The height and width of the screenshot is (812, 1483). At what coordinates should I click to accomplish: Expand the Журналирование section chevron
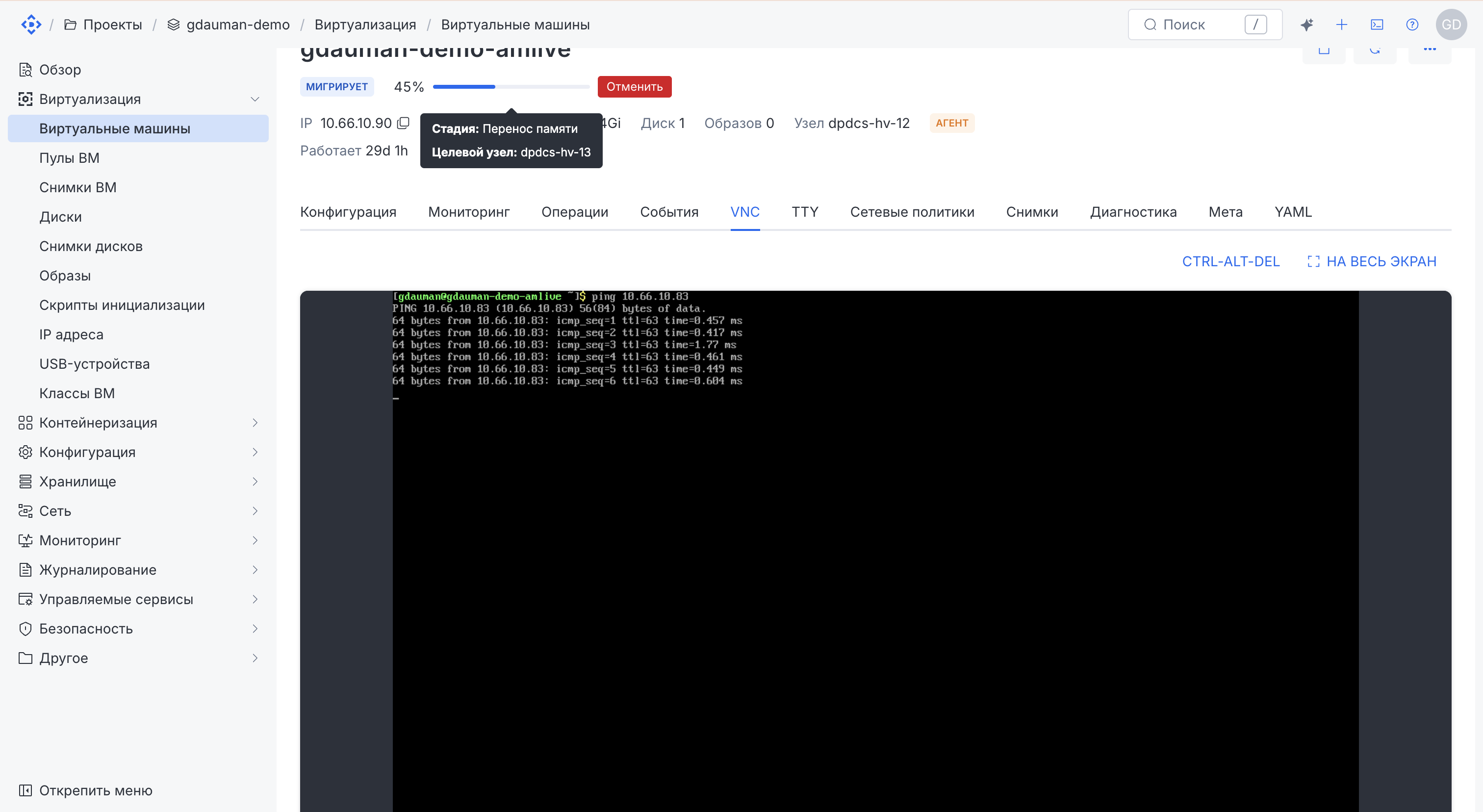[255, 570]
